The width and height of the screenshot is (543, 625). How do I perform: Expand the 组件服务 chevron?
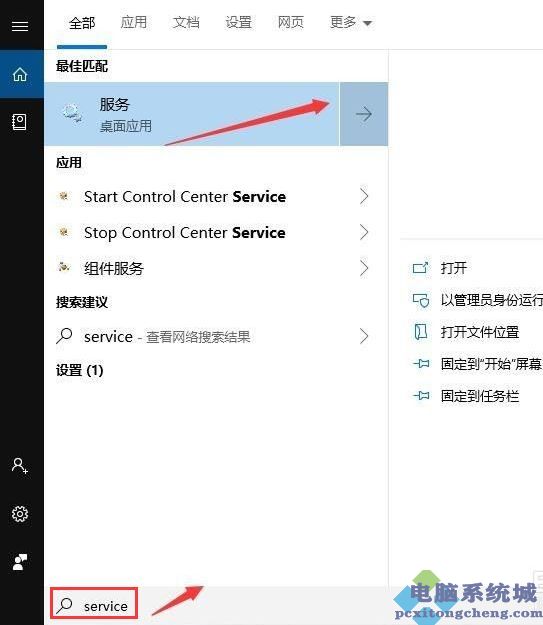(364, 268)
